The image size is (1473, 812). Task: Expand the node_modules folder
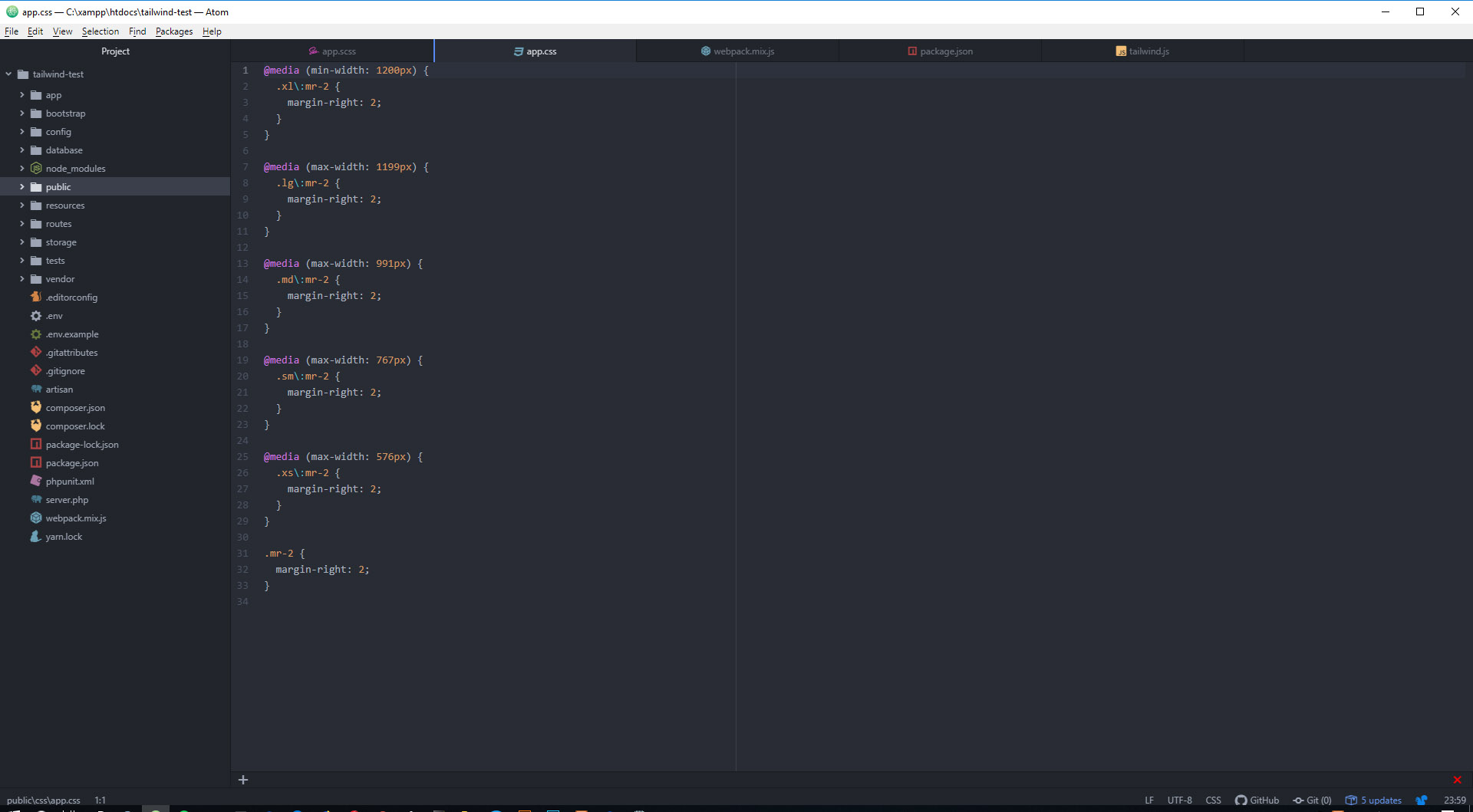21,168
